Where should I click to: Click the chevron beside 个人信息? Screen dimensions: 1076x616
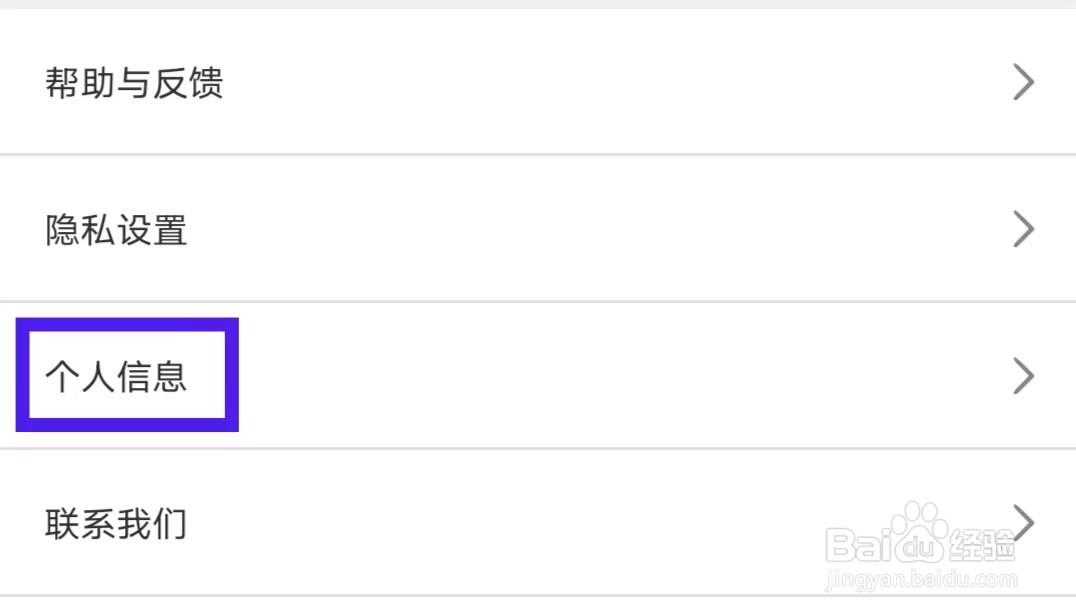tap(1023, 376)
